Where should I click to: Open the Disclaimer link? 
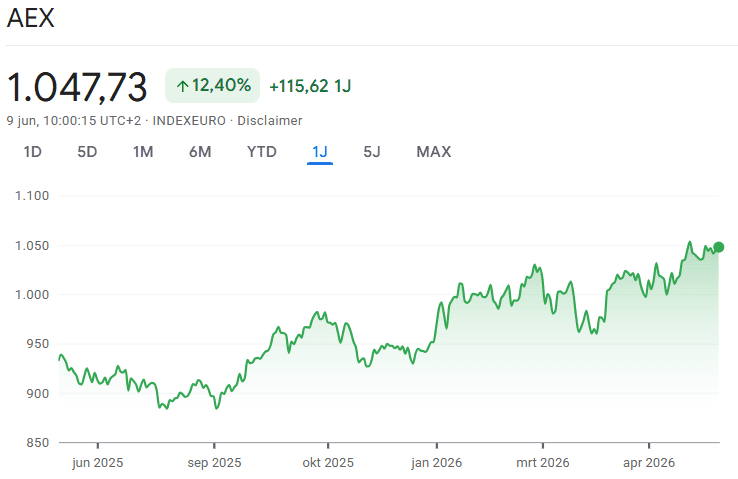pos(270,121)
